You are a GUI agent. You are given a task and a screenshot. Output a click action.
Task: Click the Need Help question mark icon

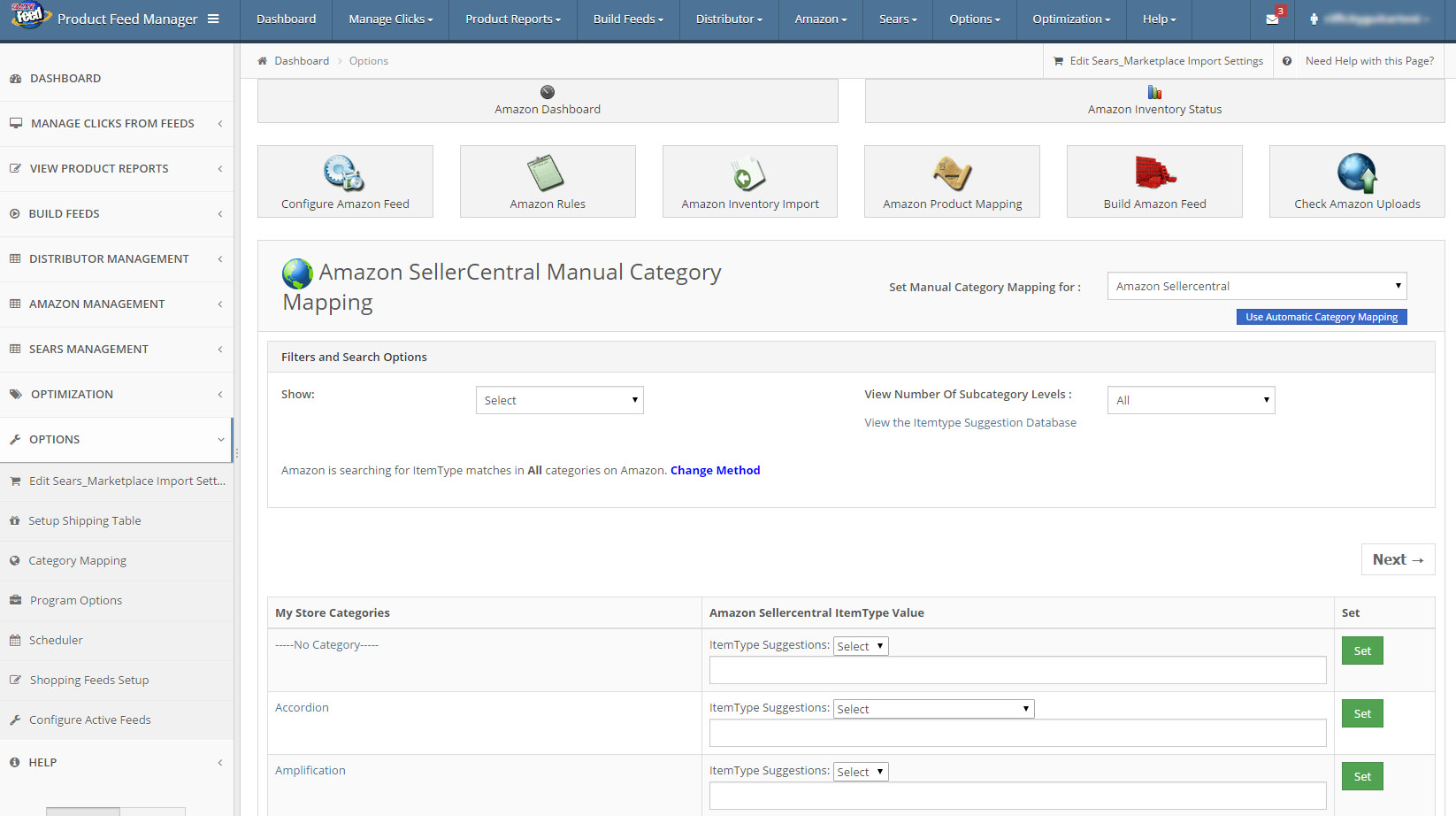[1287, 61]
